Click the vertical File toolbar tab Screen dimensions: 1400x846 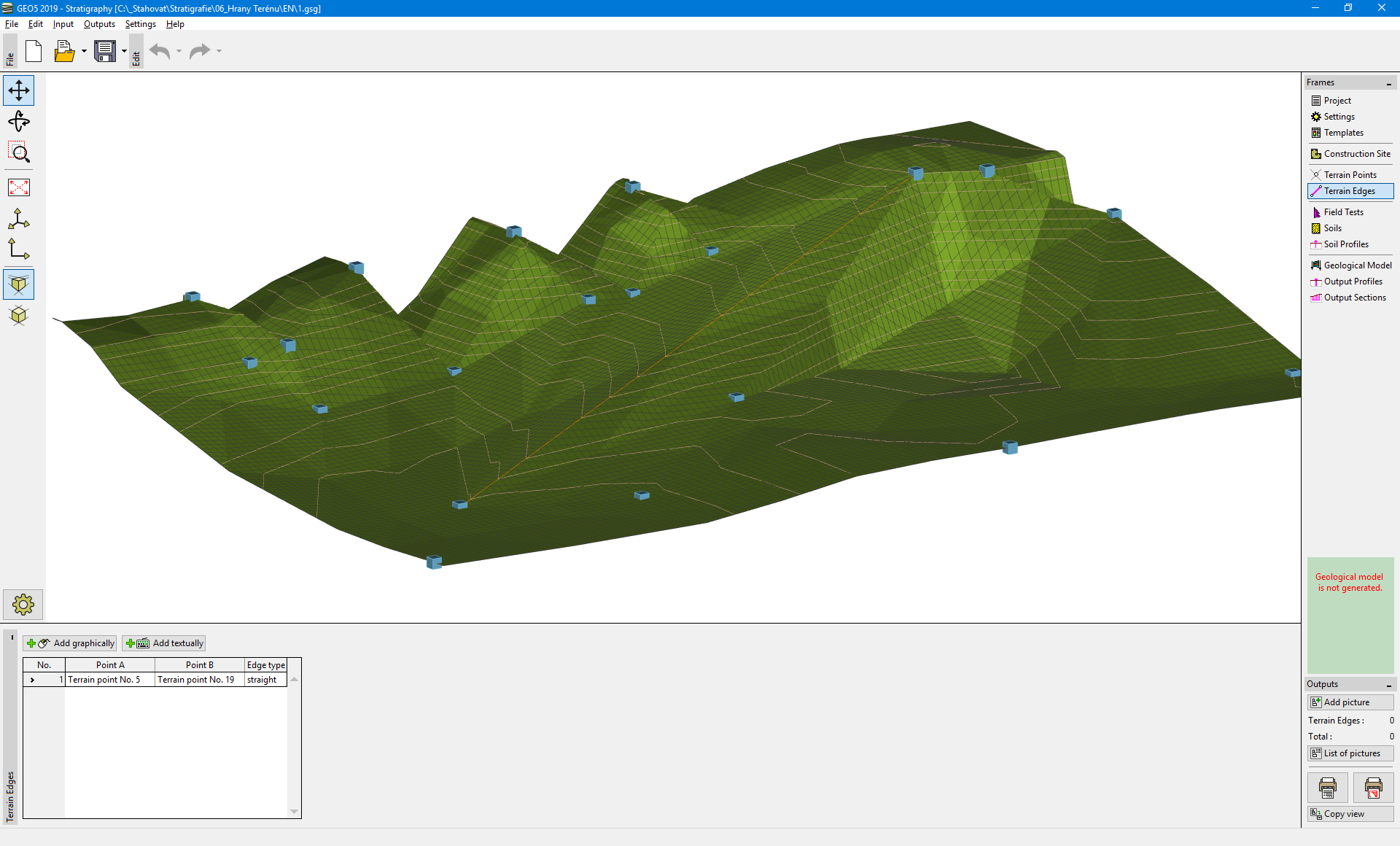10,51
